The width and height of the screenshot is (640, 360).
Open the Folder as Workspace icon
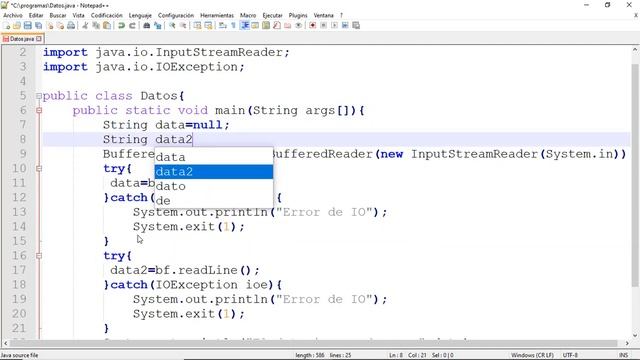tap(288, 25)
